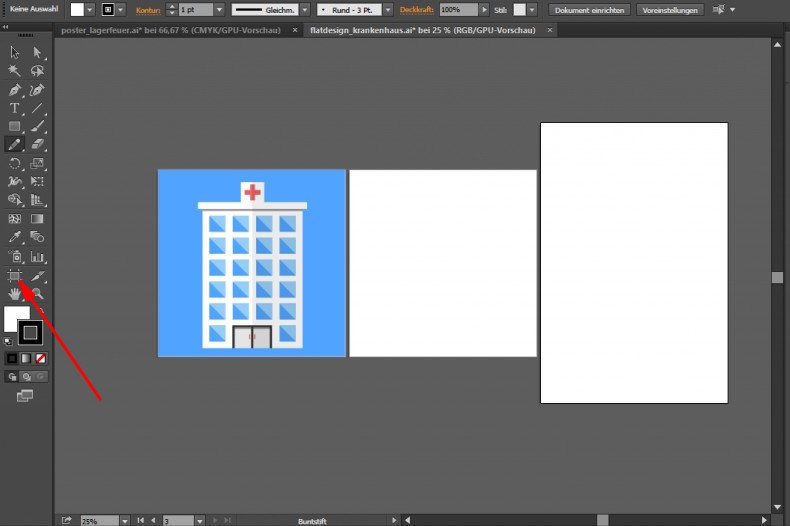The image size is (790, 526).
Task: Select the Type tool
Action: click(15, 108)
